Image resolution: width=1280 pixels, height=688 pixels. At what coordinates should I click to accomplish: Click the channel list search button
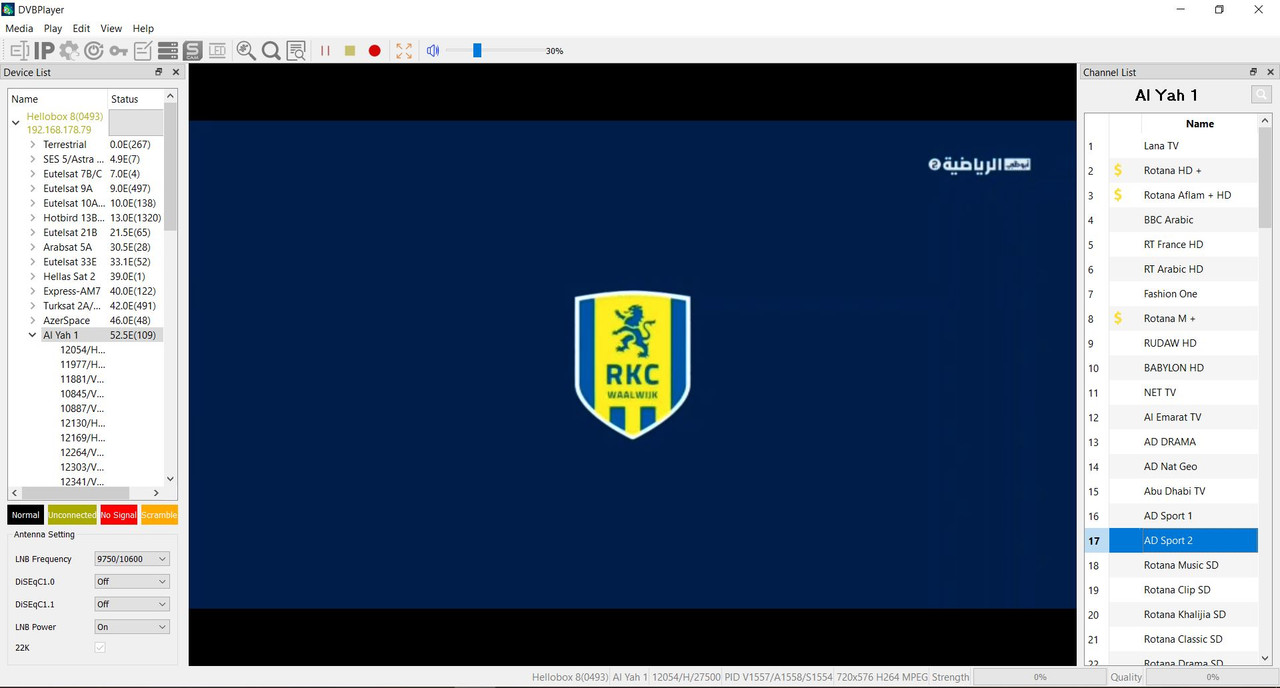coord(1261,94)
